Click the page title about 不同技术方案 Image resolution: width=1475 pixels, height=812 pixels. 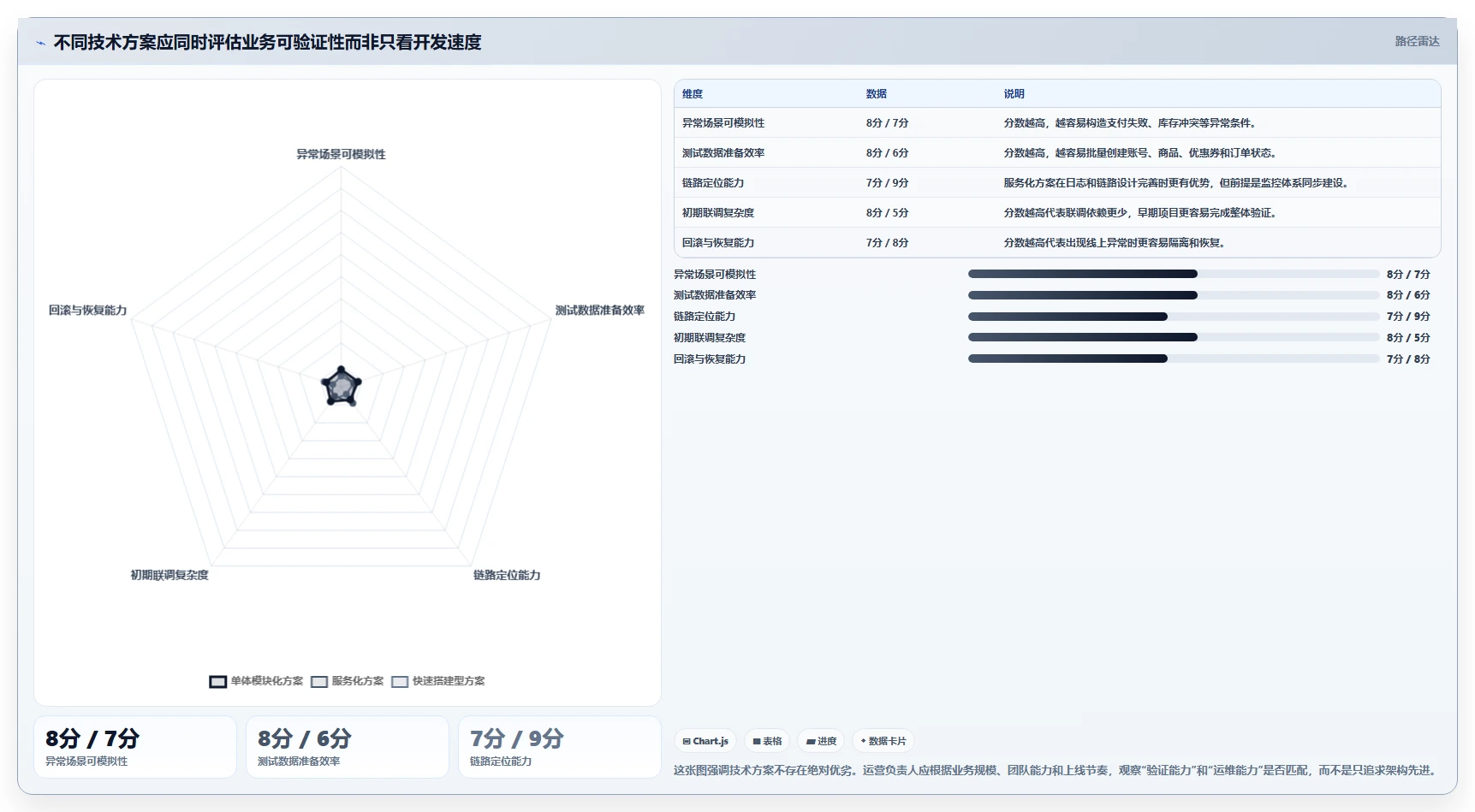tap(267, 43)
